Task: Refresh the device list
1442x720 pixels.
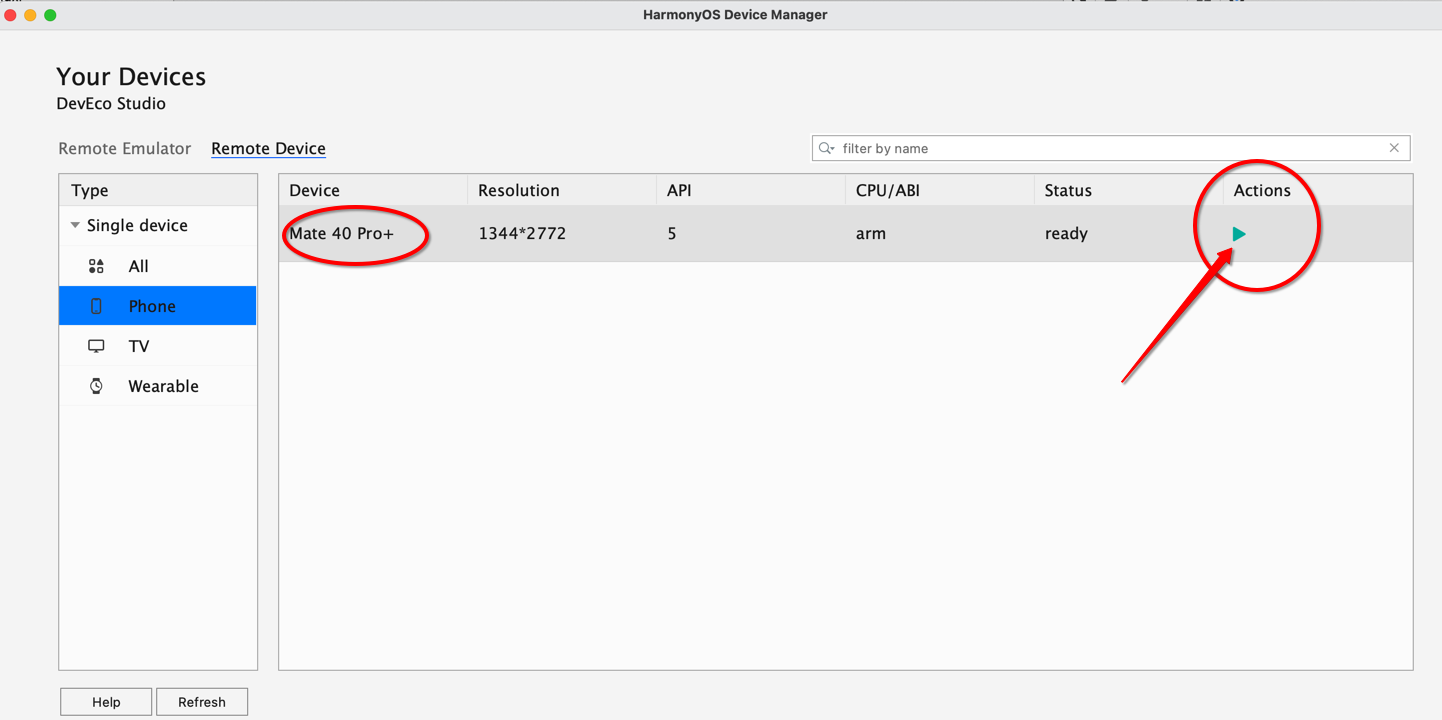Action: pyautogui.click(x=201, y=701)
